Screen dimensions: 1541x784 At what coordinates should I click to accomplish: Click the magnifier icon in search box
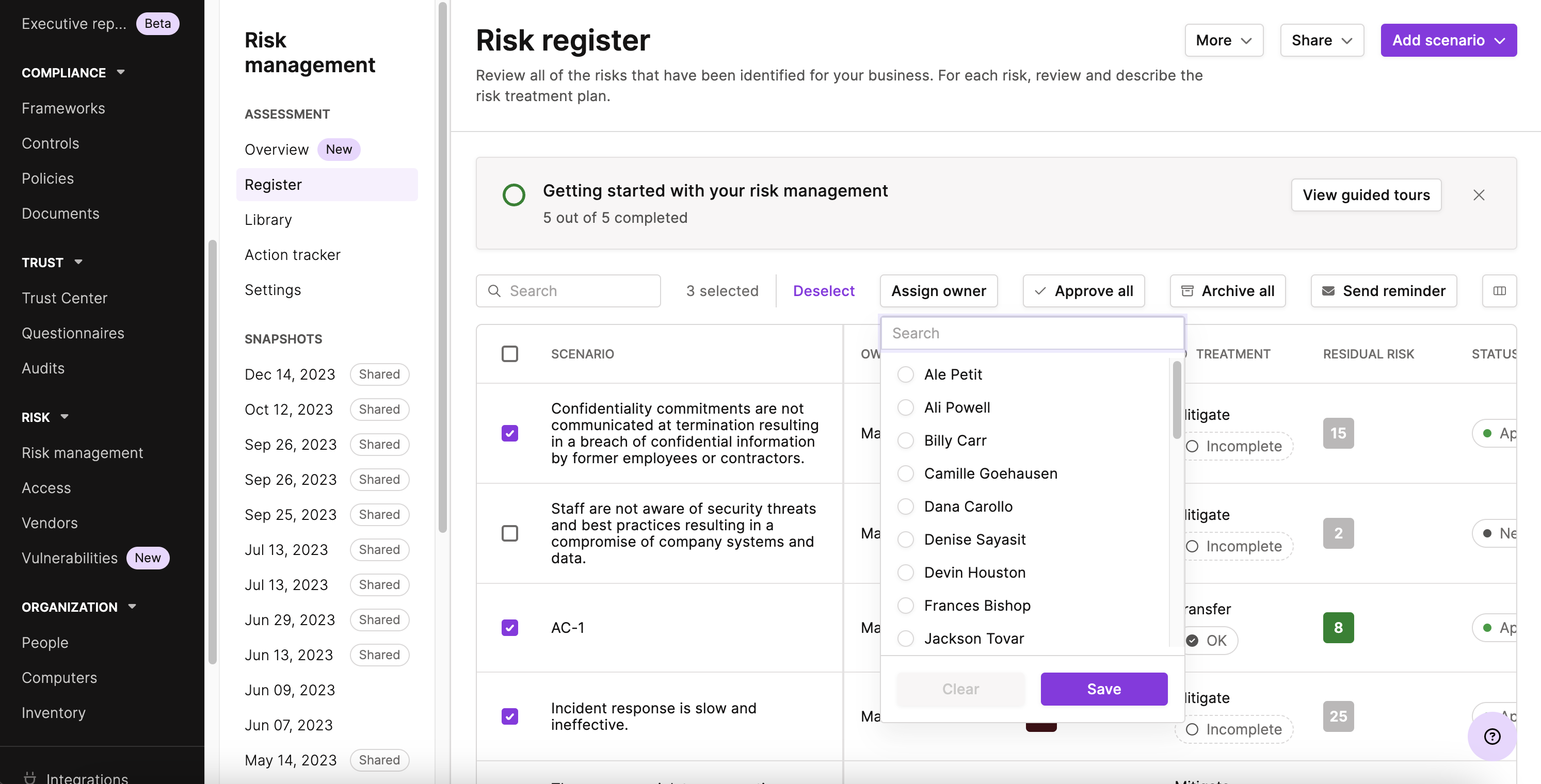[494, 290]
